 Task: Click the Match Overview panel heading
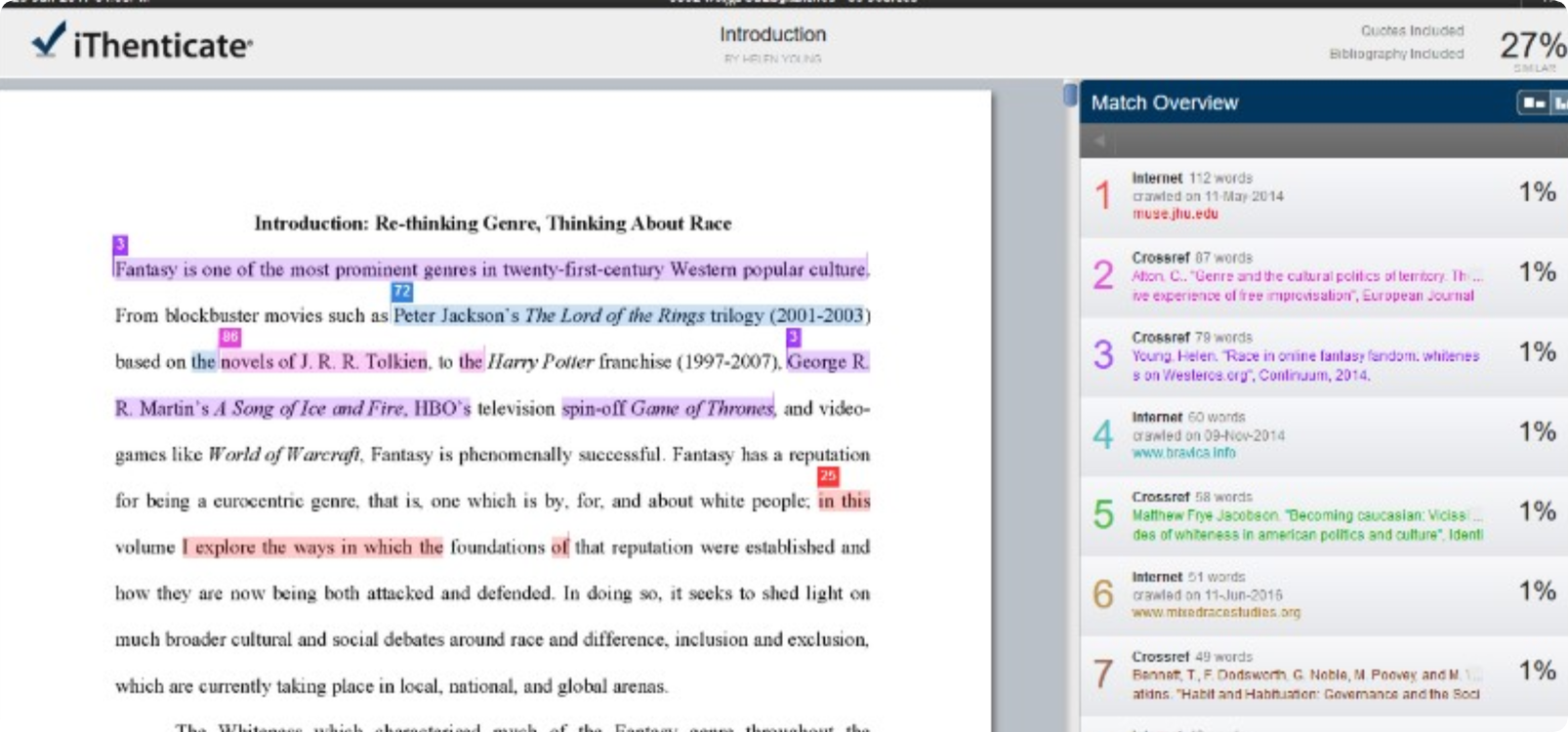[x=1164, y=102]
